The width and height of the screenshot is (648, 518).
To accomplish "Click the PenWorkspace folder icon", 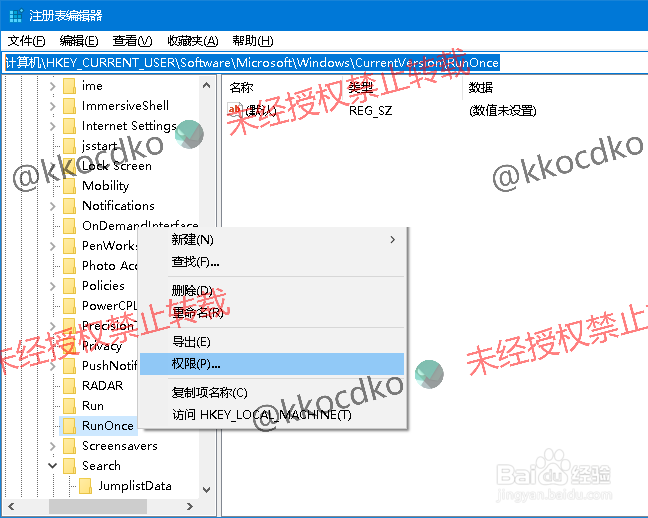I will tap(69, 246).
